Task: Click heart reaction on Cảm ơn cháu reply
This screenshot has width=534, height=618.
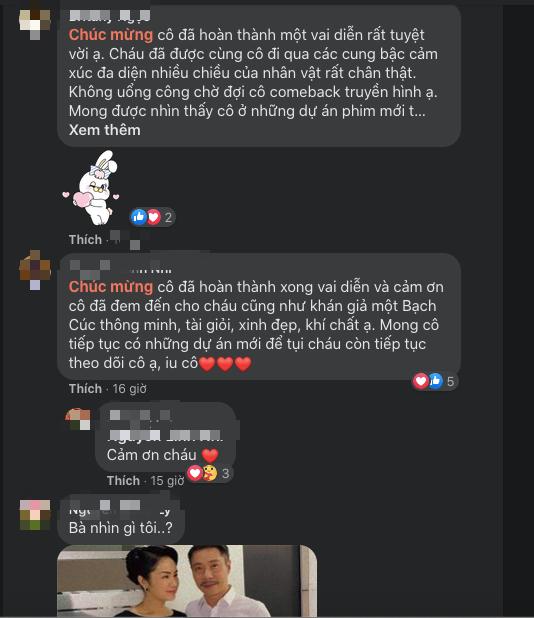Action: (195, 473)
